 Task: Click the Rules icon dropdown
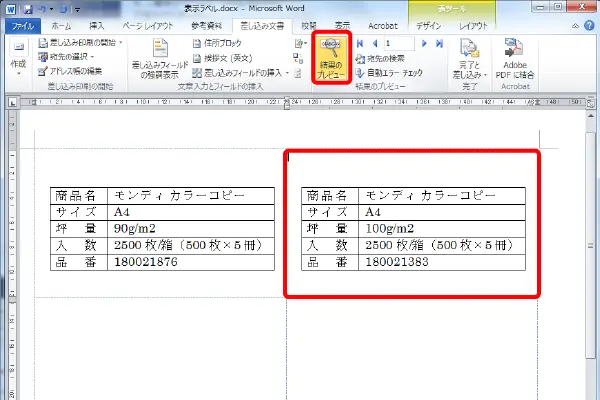pyautogui.click(x=301, y=44)
